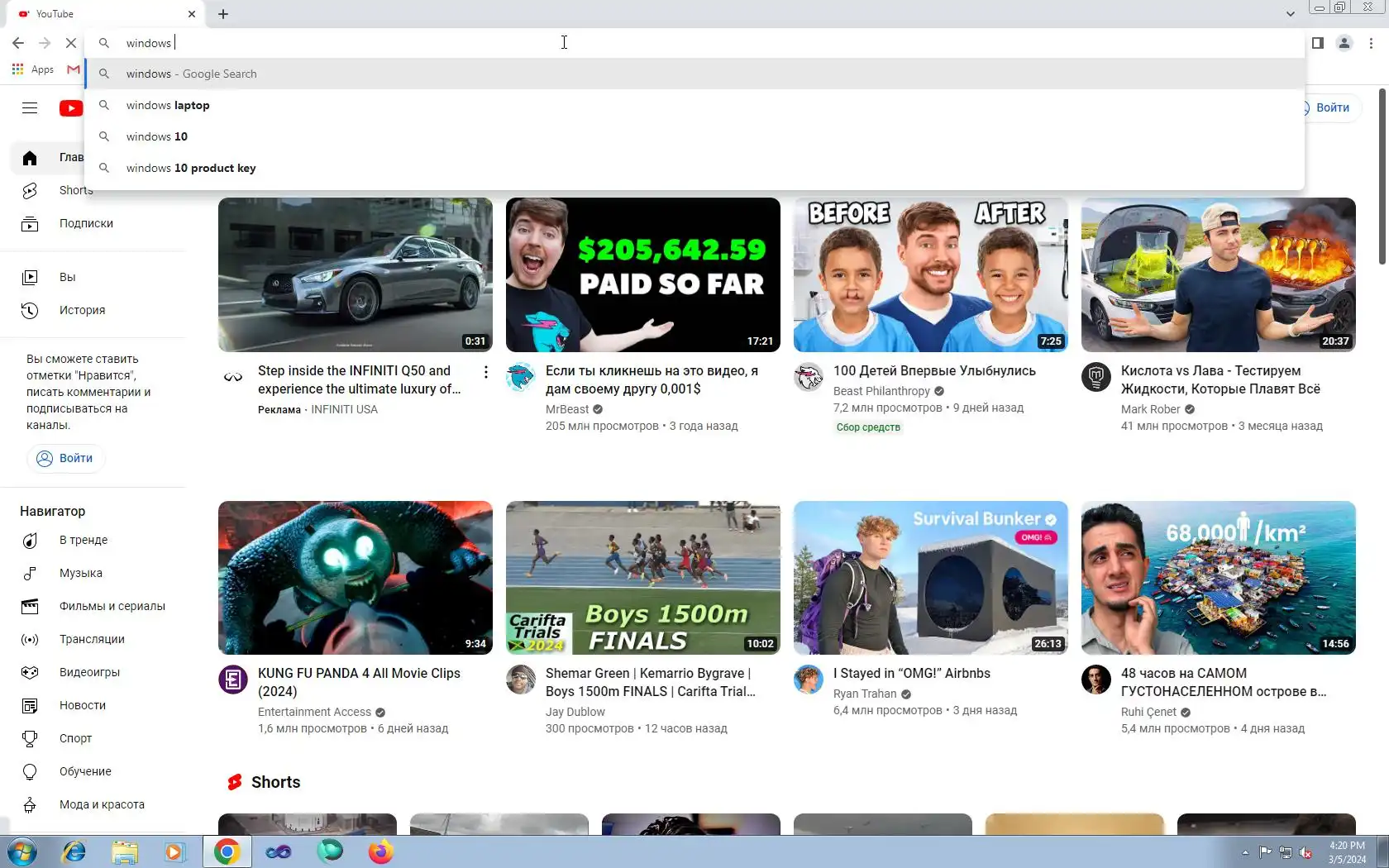Open Трансляции live category
Screen dimensions: 1389x868
coord(93,639)
